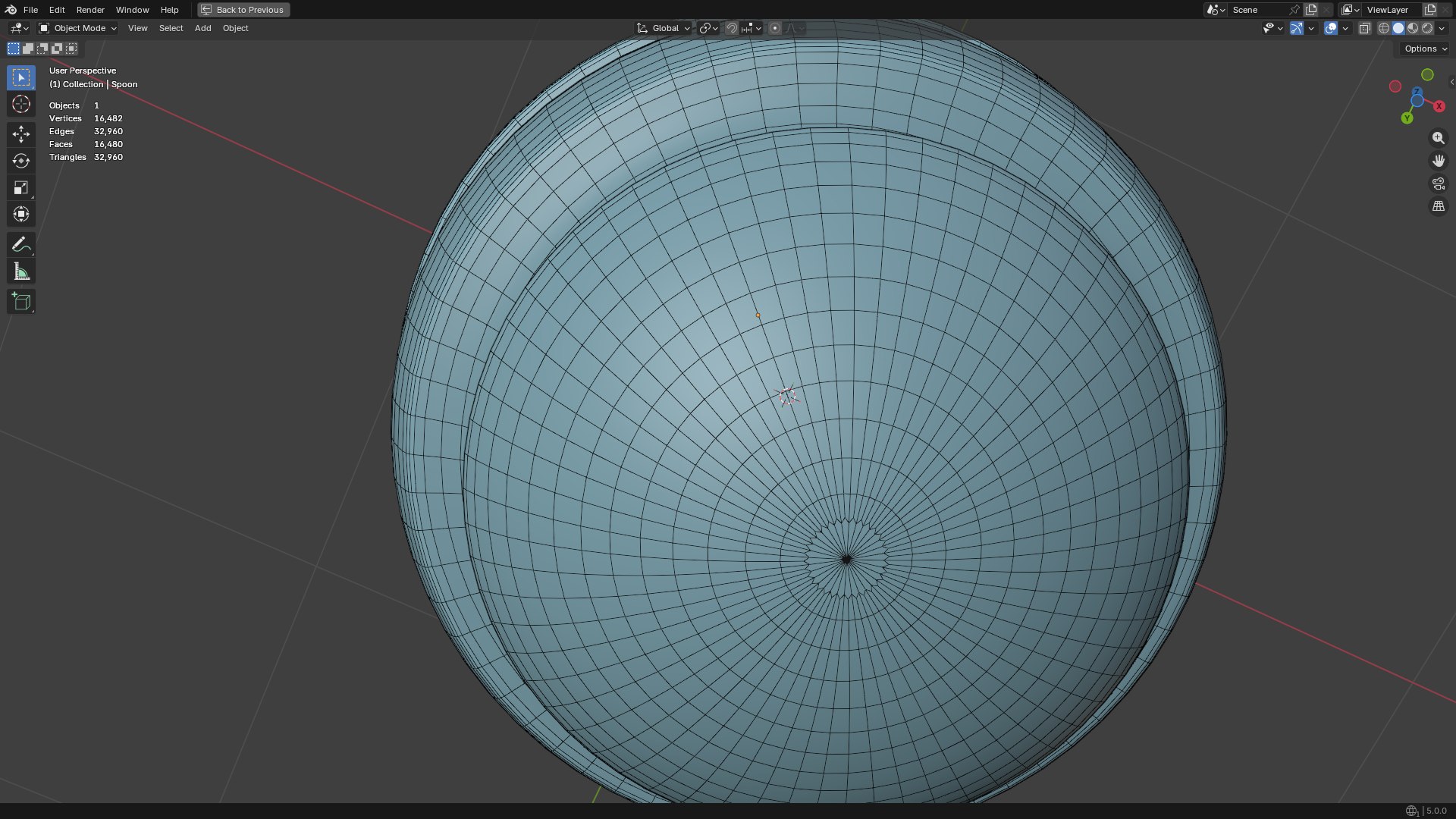The height and width of the screenshot is (819, 1456).
Task: Select the Measure ruler tool
Action: click(21, 271)
